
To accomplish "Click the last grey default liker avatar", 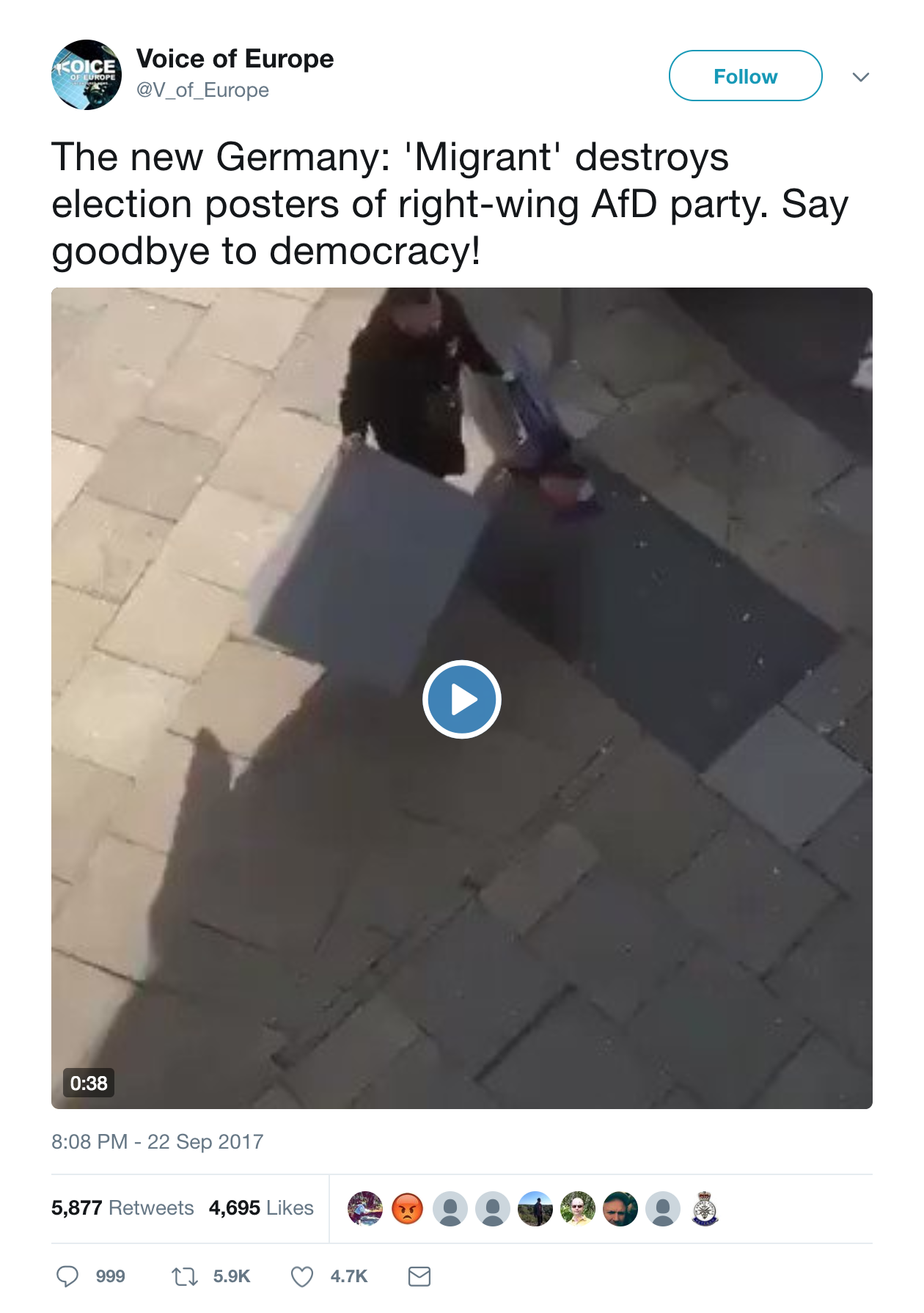I will click(663, 1208).
